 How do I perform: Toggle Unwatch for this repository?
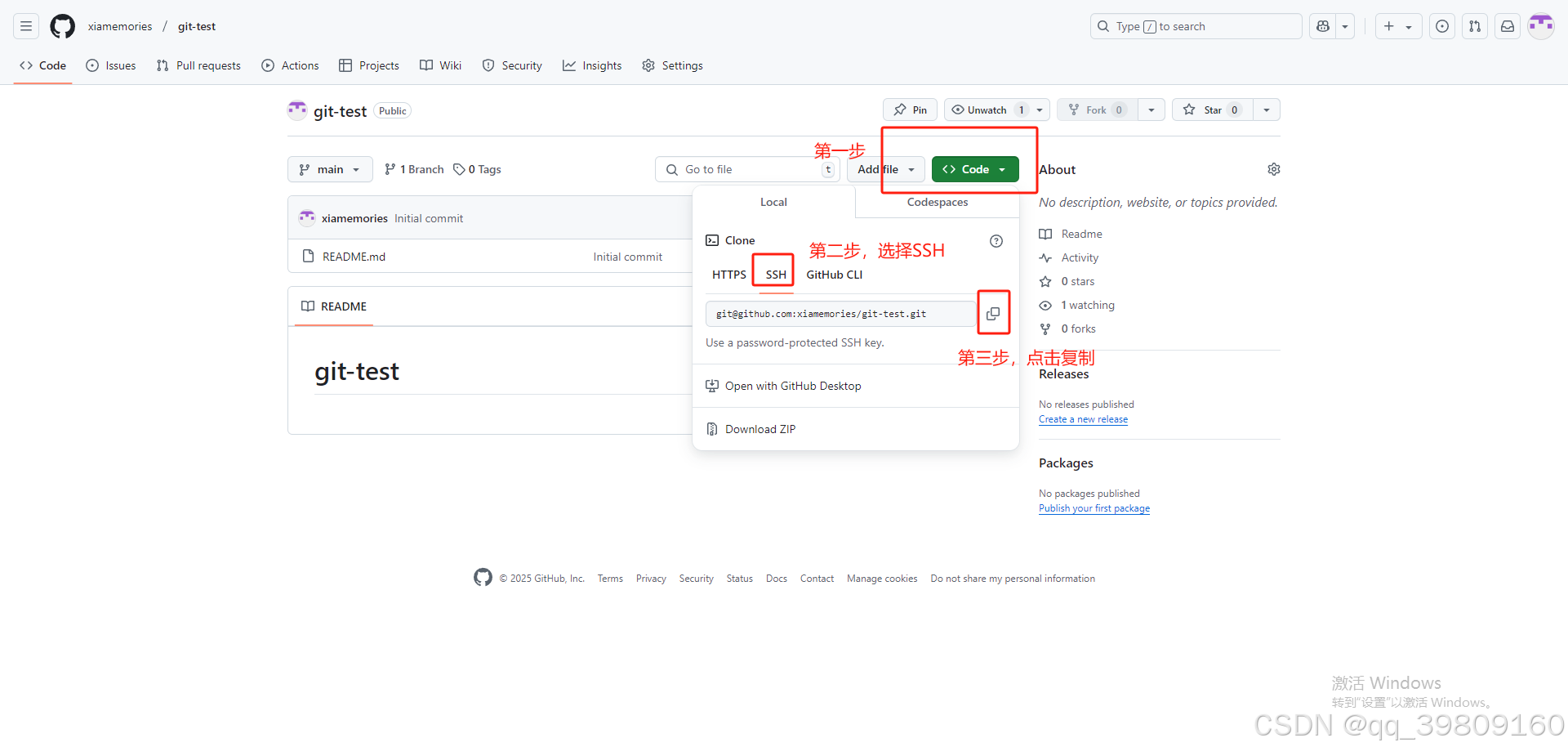987,110
